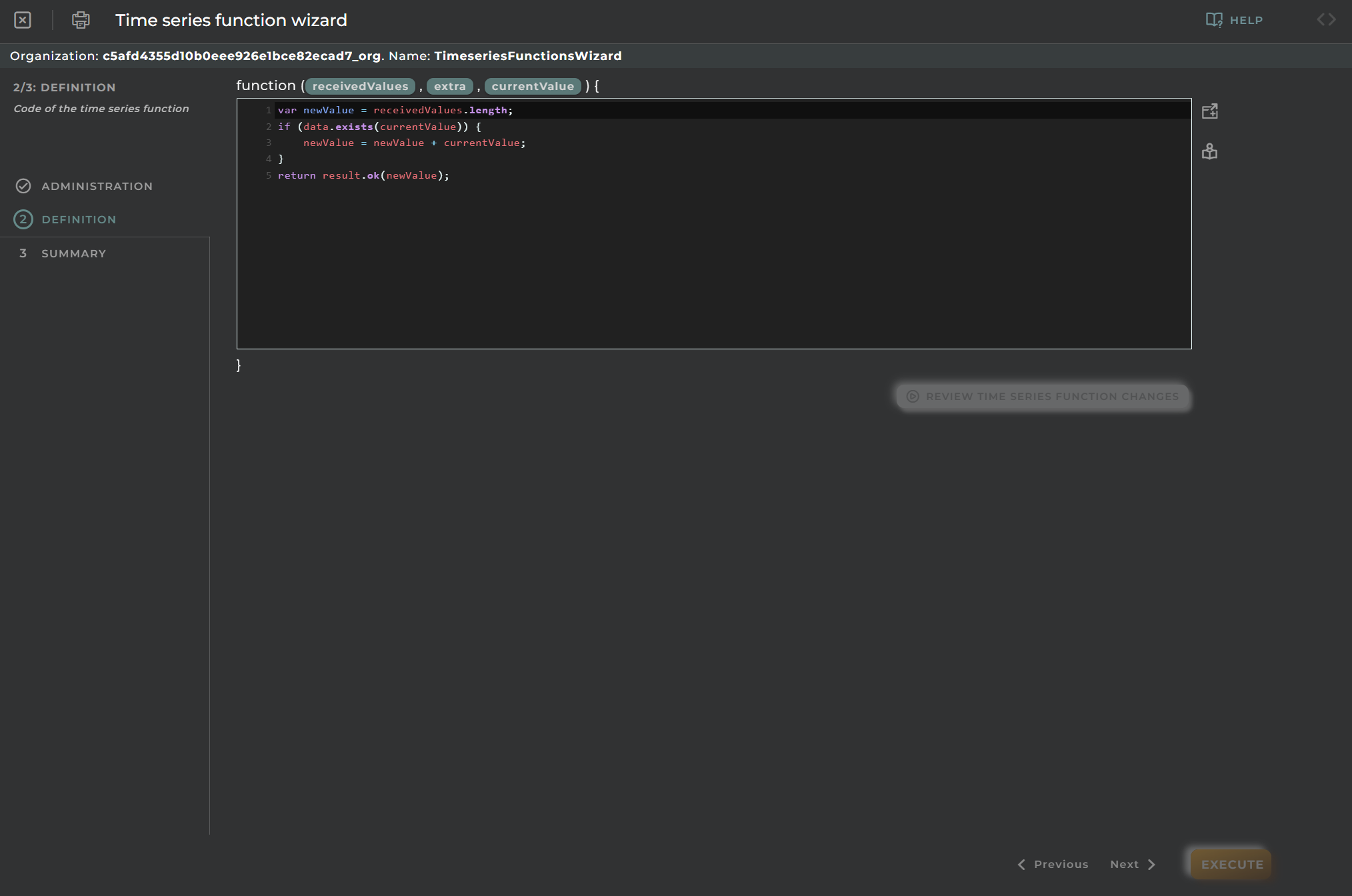Open the Help book icon

(x=1214, y=20)
